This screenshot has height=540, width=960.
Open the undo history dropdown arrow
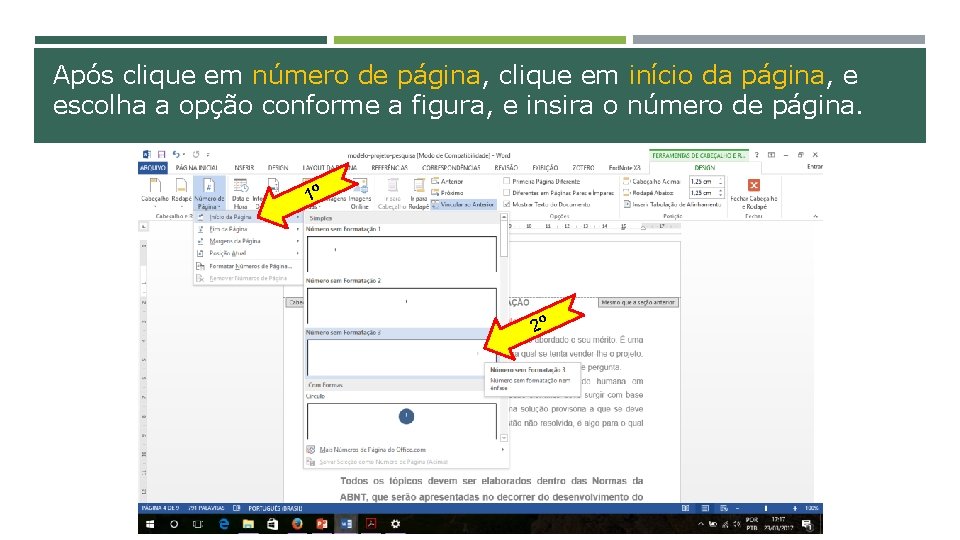[184, 155]
